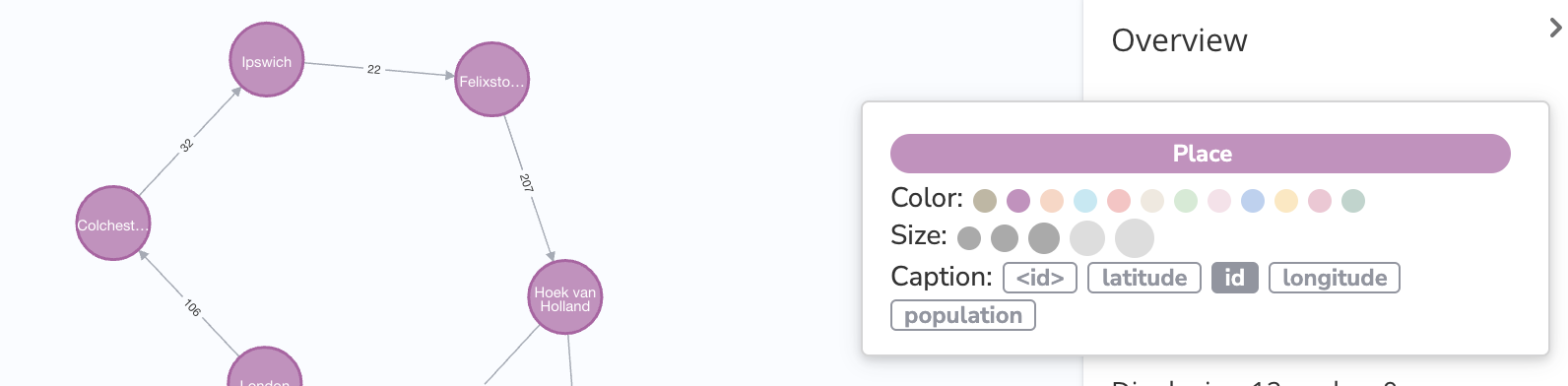The image size is (1568, 386).
Task: Select the light green color swatch
Action: (1186, 201)
